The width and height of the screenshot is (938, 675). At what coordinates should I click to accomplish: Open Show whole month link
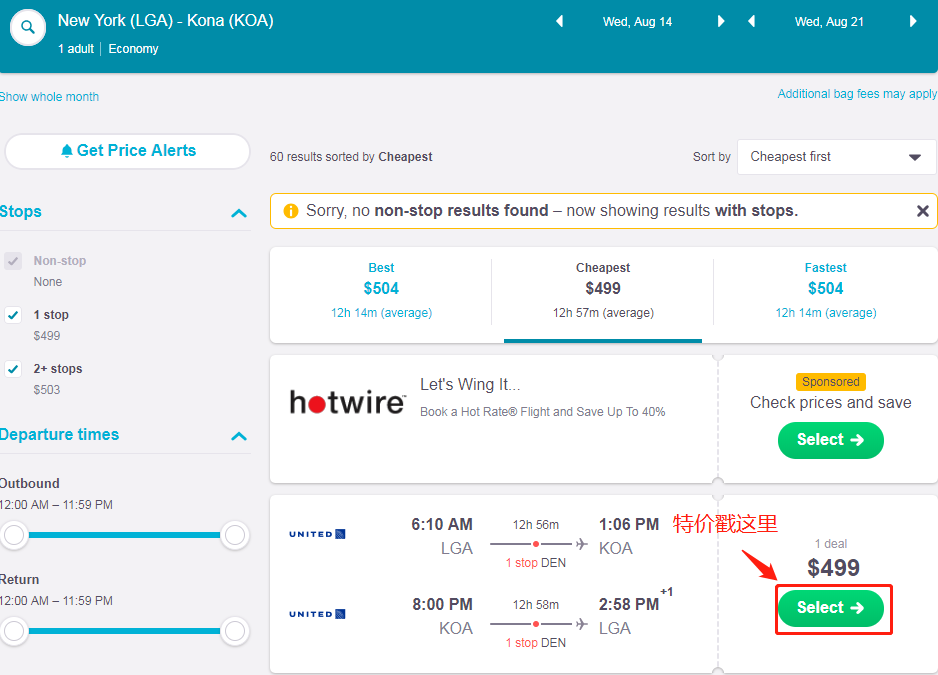(x=49, y=97)
